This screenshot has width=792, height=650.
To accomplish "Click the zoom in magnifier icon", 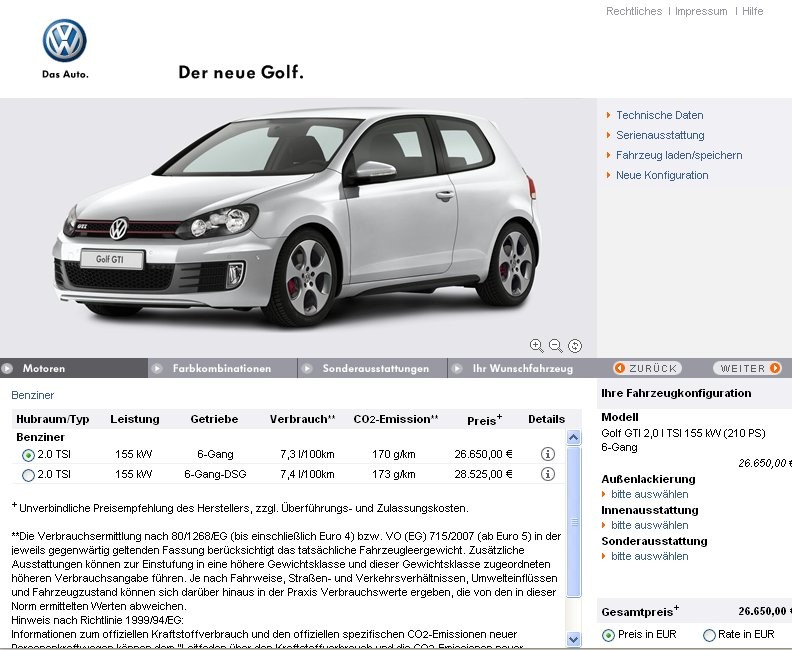I will coord(536,346).
